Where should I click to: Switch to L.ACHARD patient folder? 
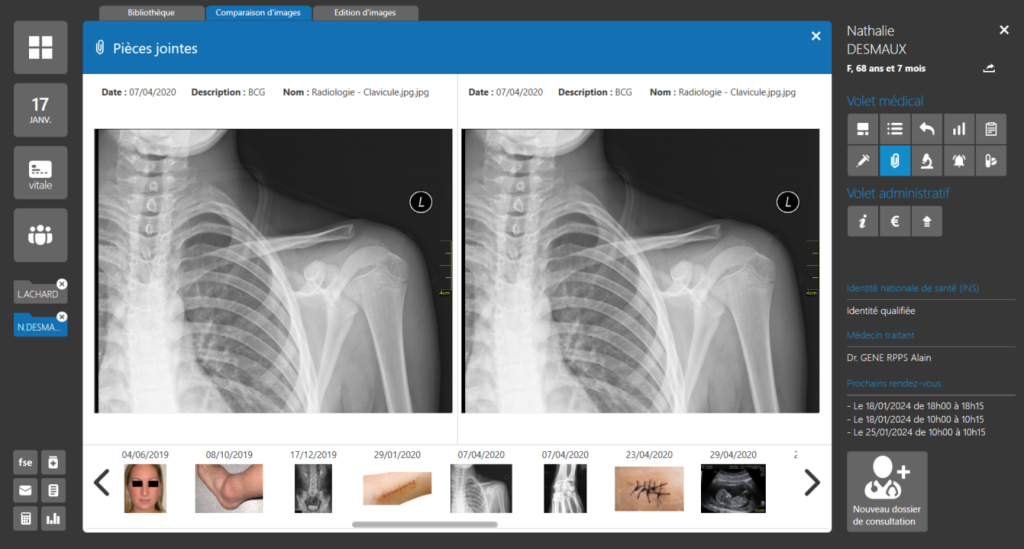[x=36, y=294]
